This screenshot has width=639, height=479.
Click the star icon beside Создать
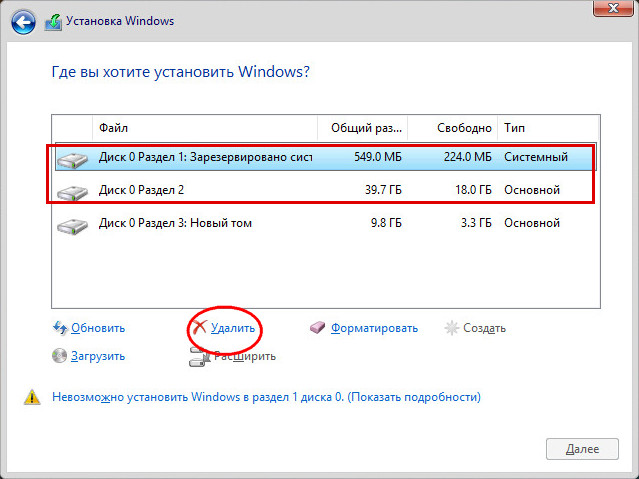(452, 328)
